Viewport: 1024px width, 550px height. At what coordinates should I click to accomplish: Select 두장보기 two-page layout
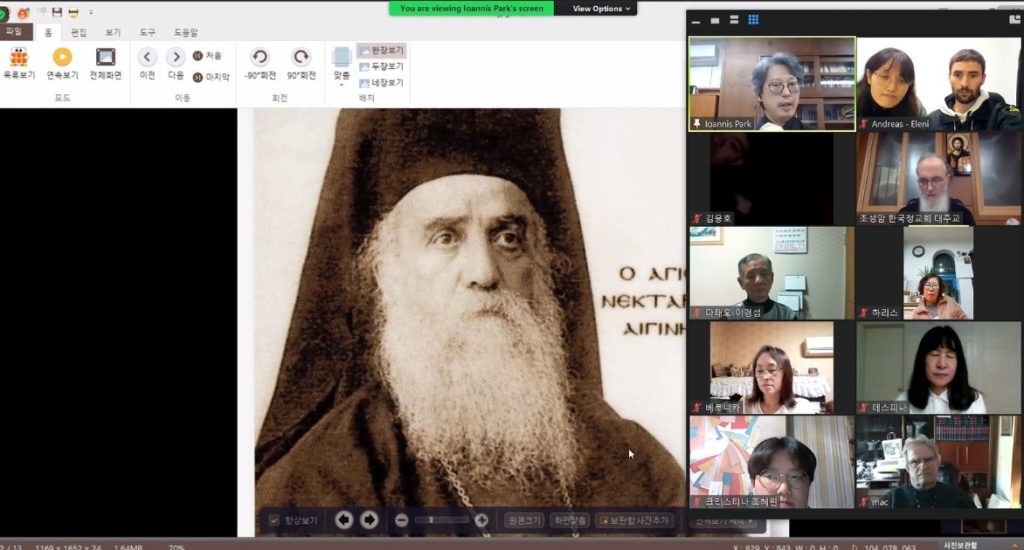(x=381, y=66)
